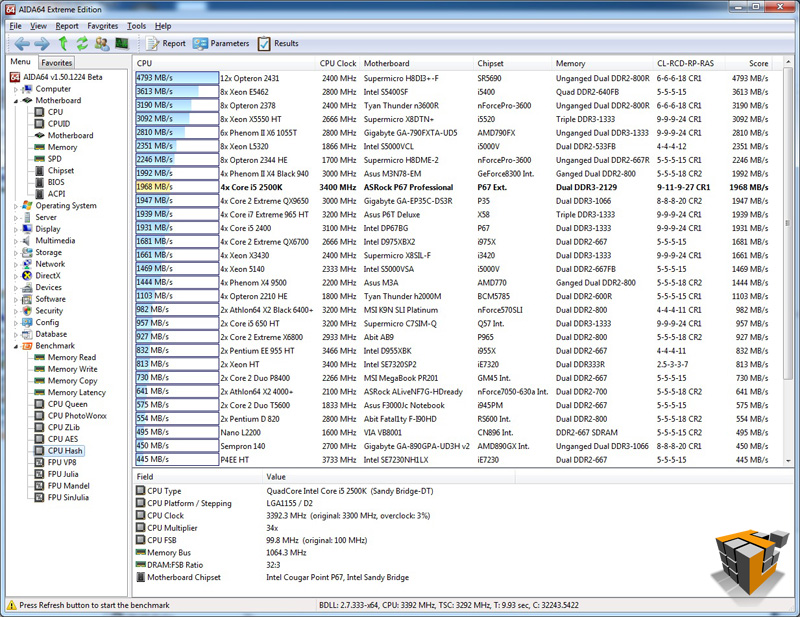Expand the Computer tree node
The image size is (800, 617).
point(16,89)
